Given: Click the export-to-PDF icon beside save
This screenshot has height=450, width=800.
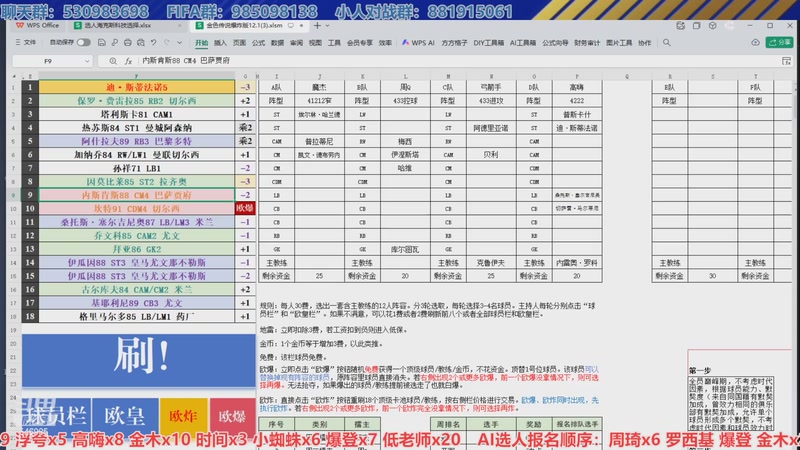Looking at the screenshot, I should [115, 43].
